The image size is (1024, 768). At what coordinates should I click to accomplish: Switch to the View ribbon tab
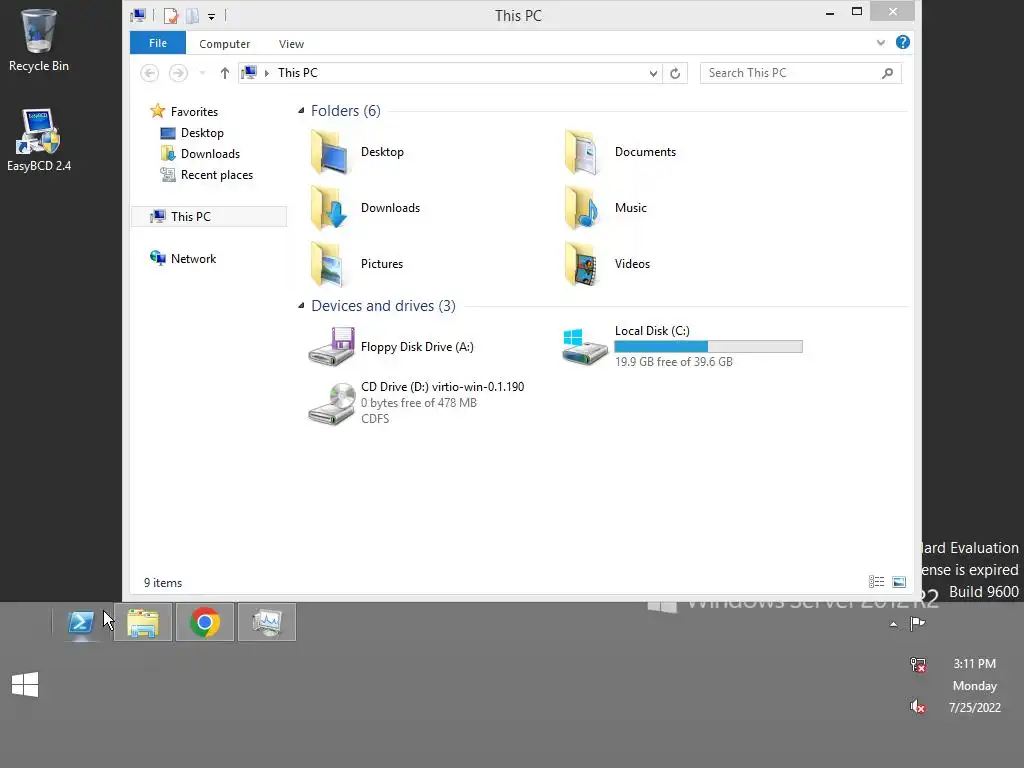coord(291,44)
